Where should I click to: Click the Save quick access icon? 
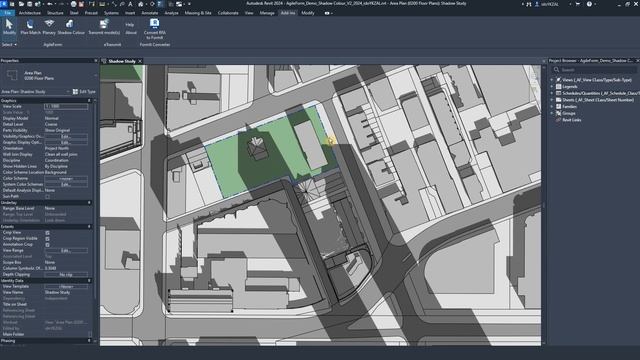click(29, 4)
